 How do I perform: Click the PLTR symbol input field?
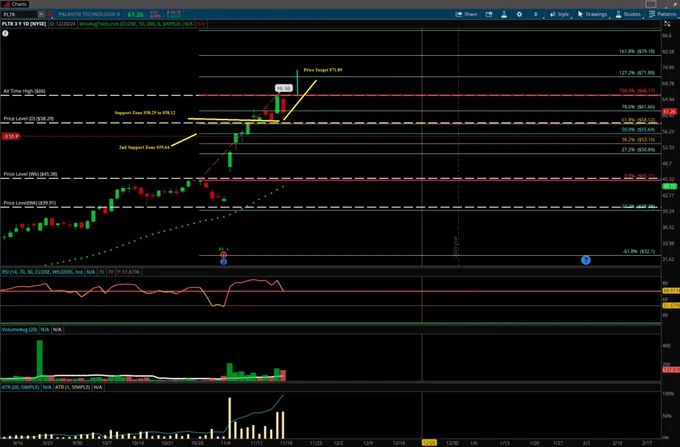coord(20,15)
